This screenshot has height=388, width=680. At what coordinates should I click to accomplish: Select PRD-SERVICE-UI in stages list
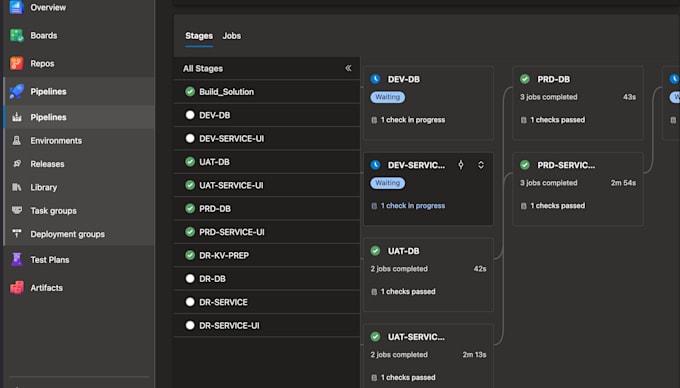pos(267,232)
